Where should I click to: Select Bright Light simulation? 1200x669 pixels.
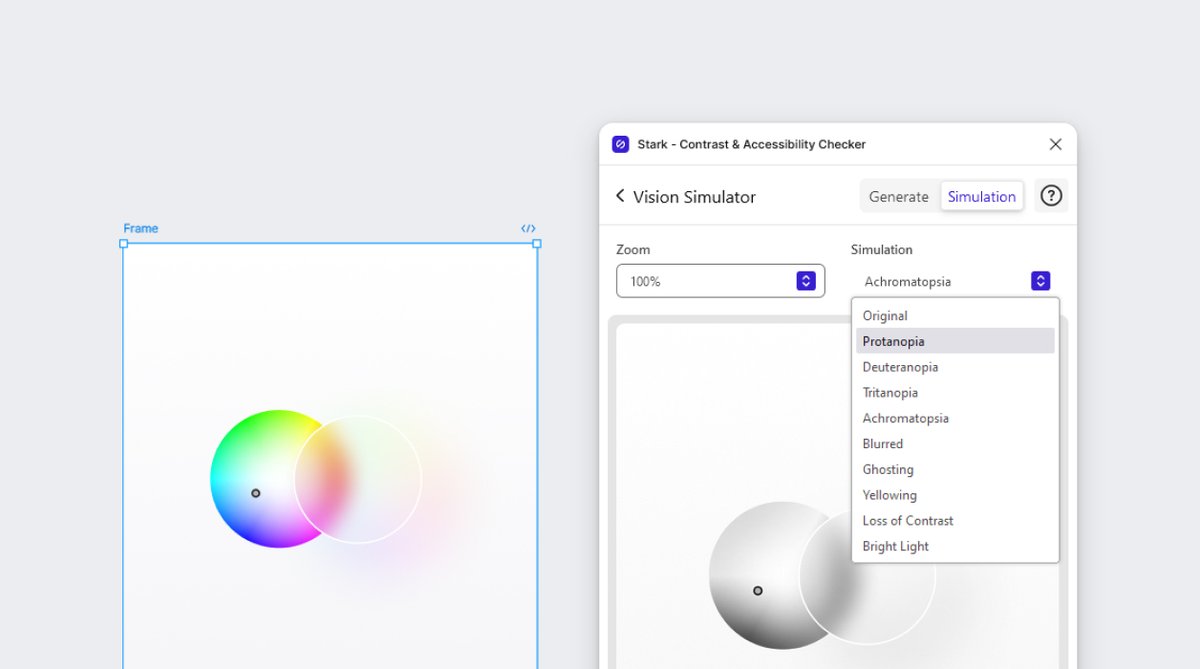point(955,546)
